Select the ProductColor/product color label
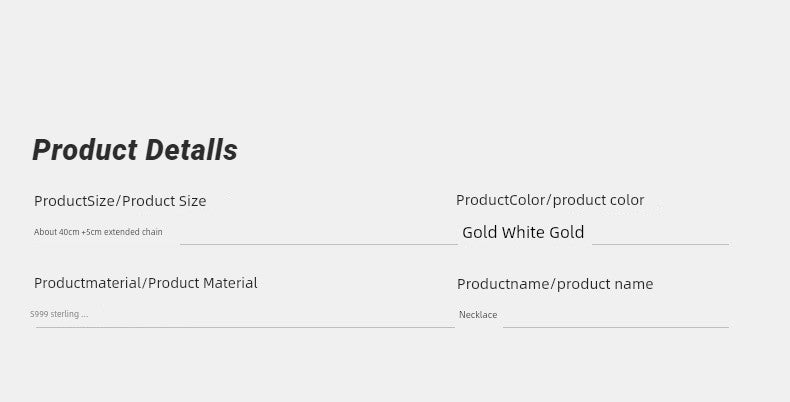The width and height of the screenshot is (790, 402). tap(550, 200)
